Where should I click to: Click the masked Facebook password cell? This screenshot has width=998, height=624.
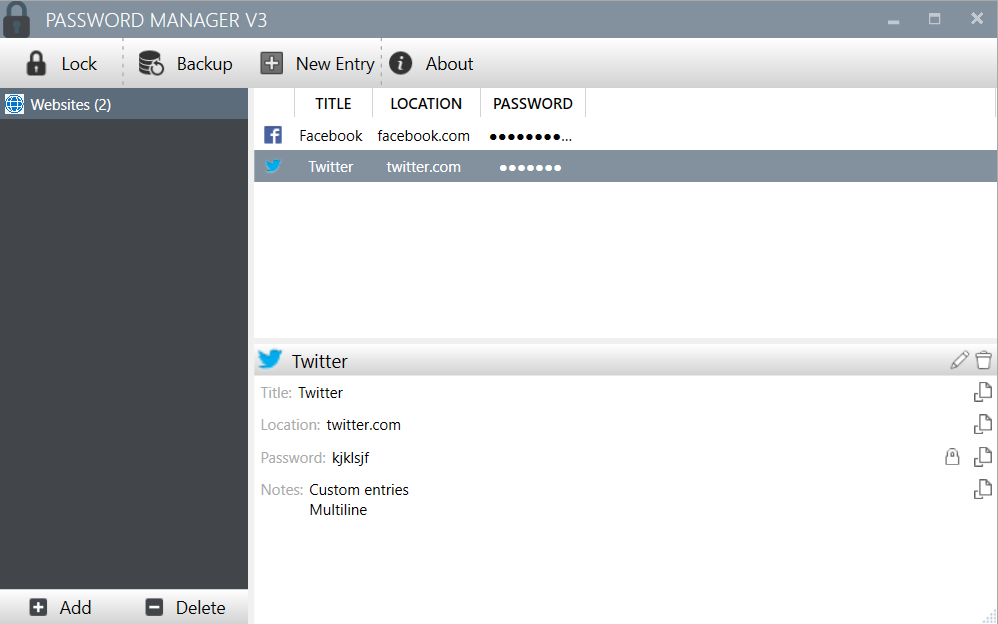point(530,137)
